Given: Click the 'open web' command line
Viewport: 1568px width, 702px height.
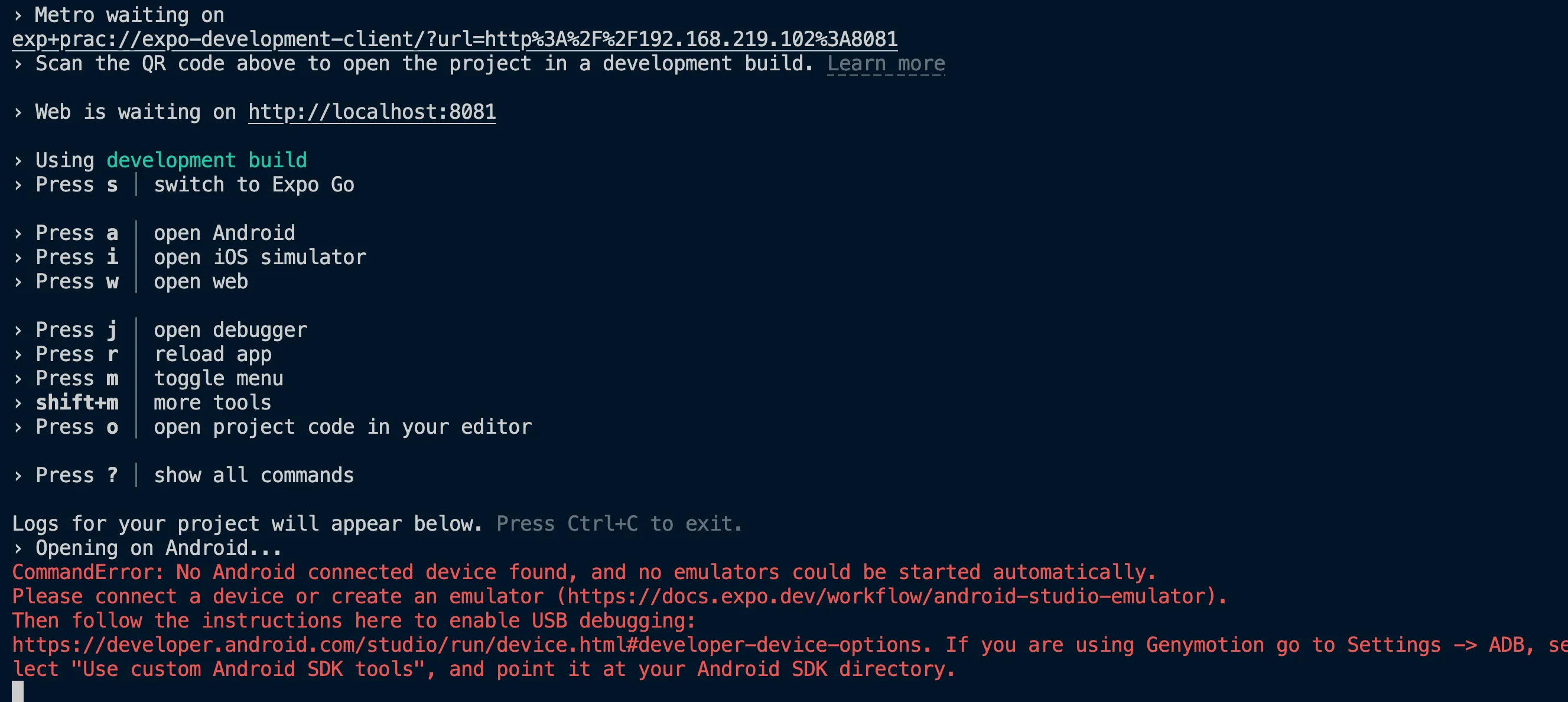Looking at the screenshot, I should pos(129,281).
